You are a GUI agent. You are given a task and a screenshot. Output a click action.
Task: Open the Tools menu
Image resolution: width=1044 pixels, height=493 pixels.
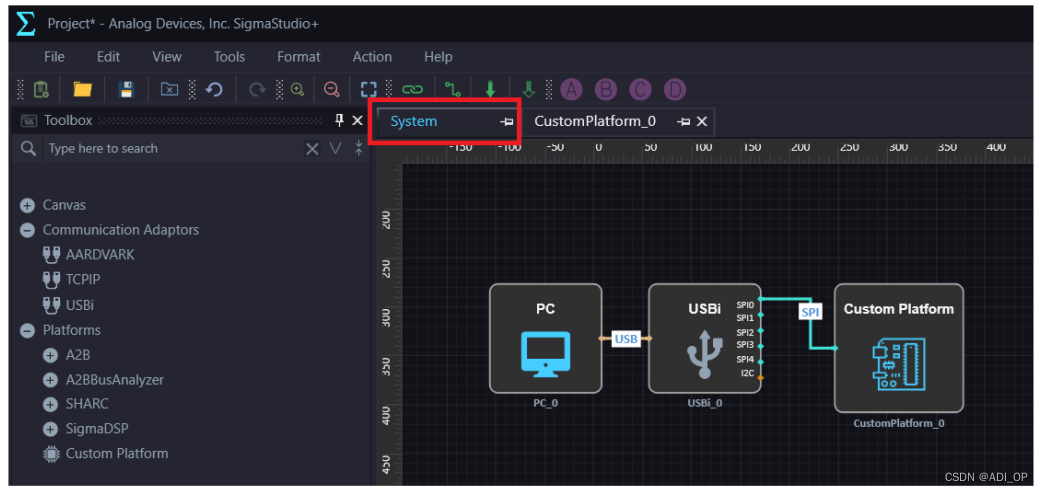[x=229, y=57]
